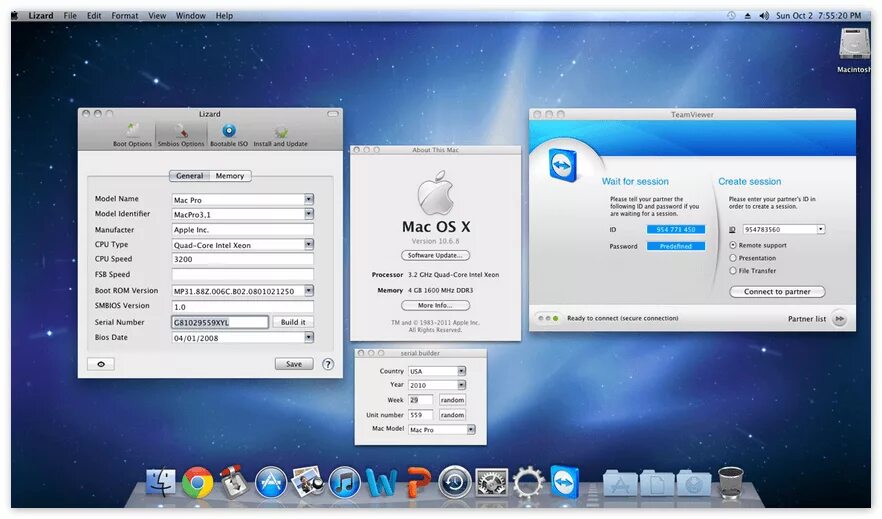This screenshot has width=882, height=519.
Task: Open the Format menu
Action: (x=125, y=16)
